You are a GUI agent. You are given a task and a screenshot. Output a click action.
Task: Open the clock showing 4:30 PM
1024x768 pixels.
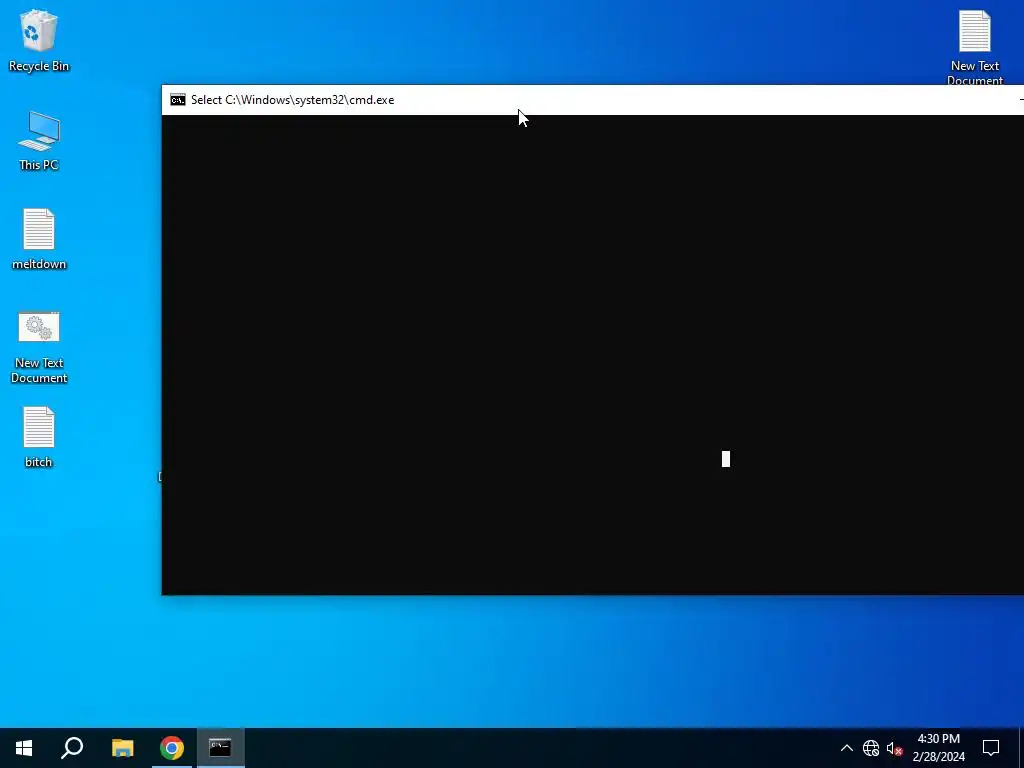(x=938, y=748)
